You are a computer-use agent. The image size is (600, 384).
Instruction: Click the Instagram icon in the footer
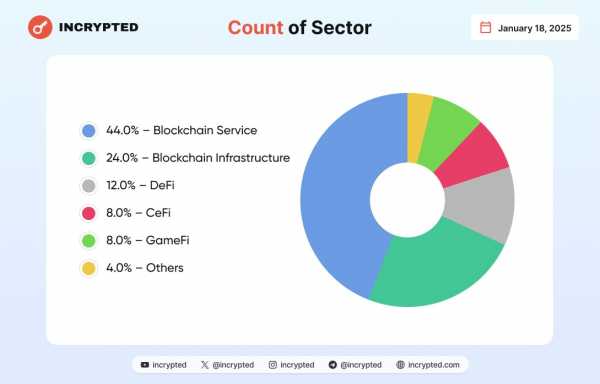272,365
